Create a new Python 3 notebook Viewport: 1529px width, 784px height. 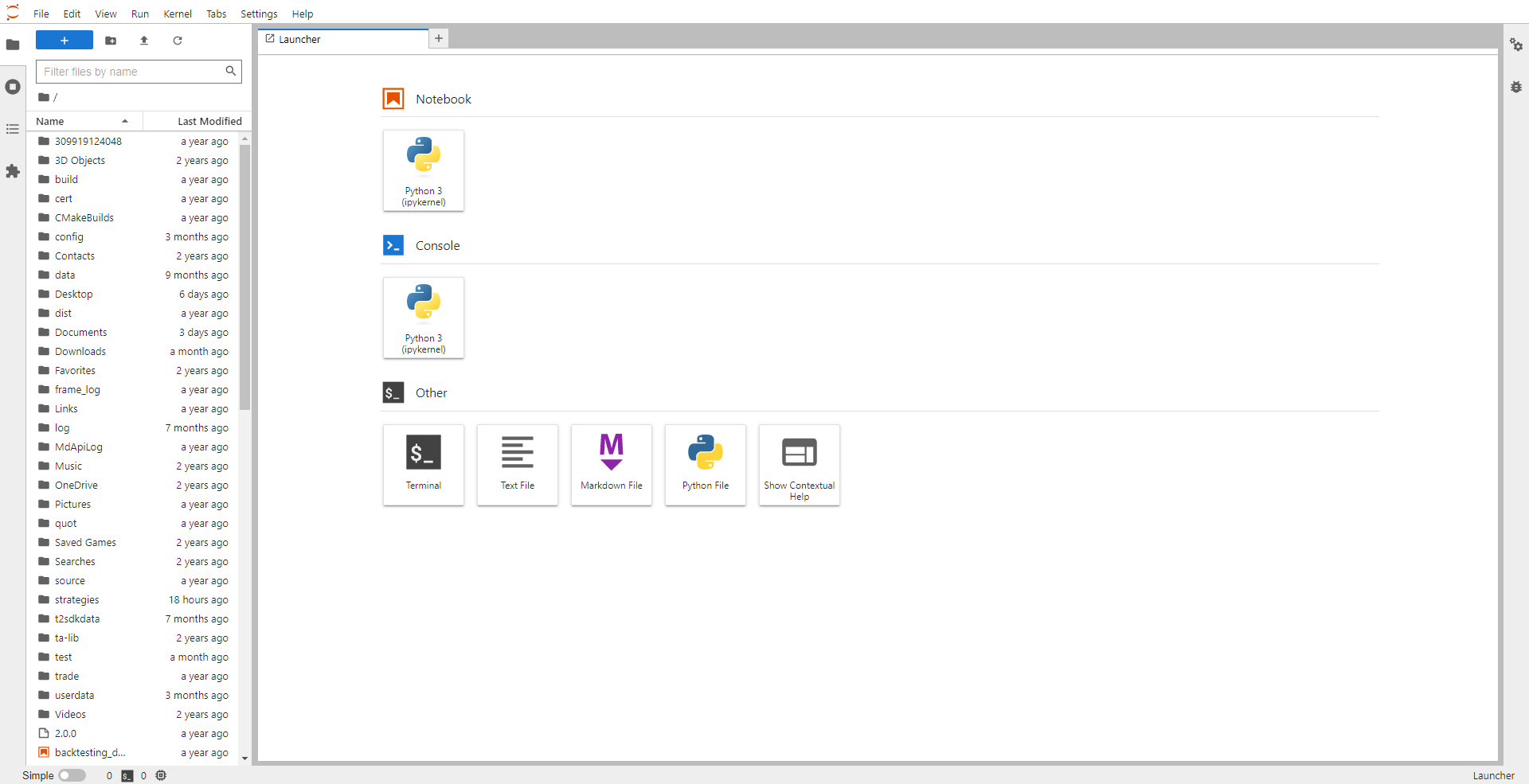423,170
